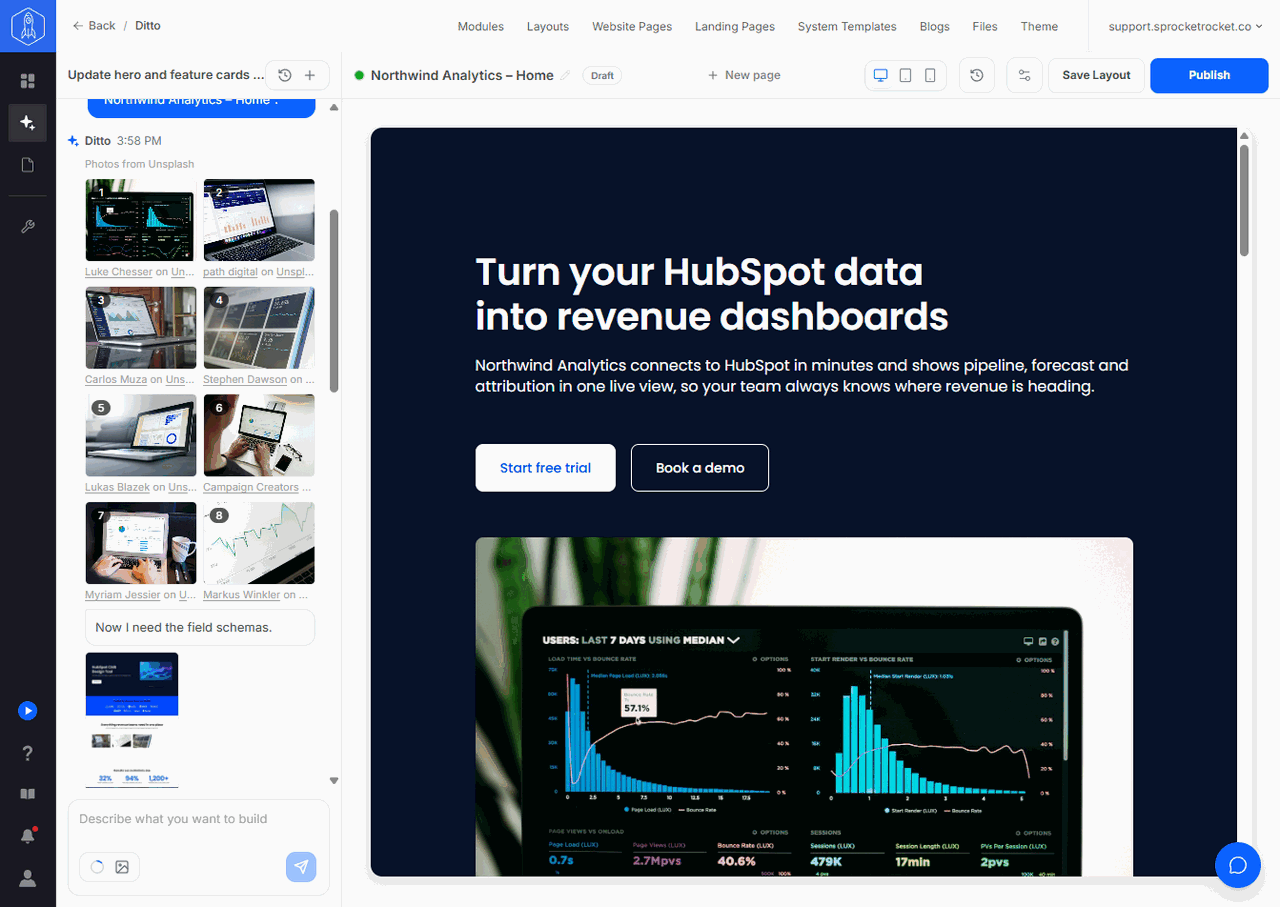Select Unsplash photo number 5
This screenshot has width=1280, height=907.
point(141,435)
